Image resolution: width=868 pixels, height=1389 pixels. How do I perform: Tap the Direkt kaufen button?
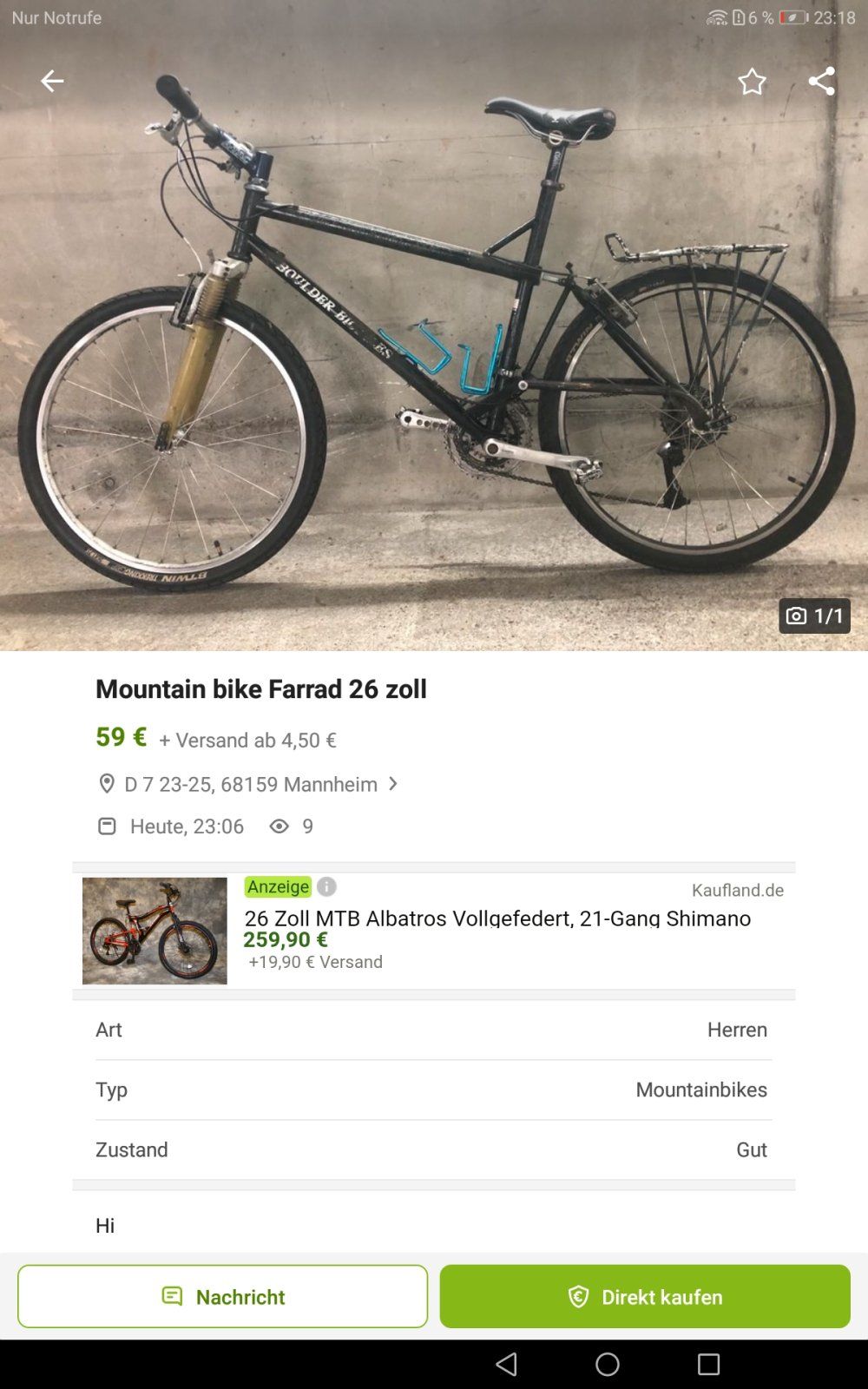[645, 1296]
